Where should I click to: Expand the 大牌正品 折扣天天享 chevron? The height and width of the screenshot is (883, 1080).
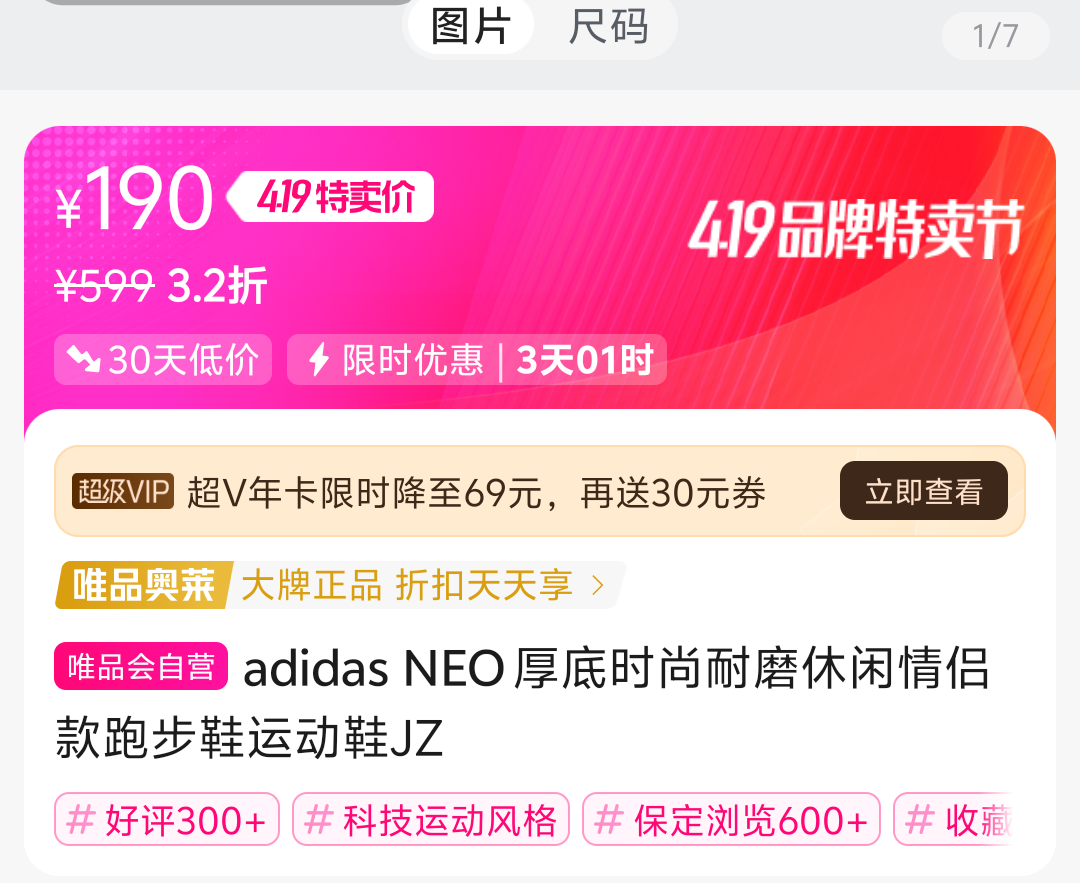(598, 585)
